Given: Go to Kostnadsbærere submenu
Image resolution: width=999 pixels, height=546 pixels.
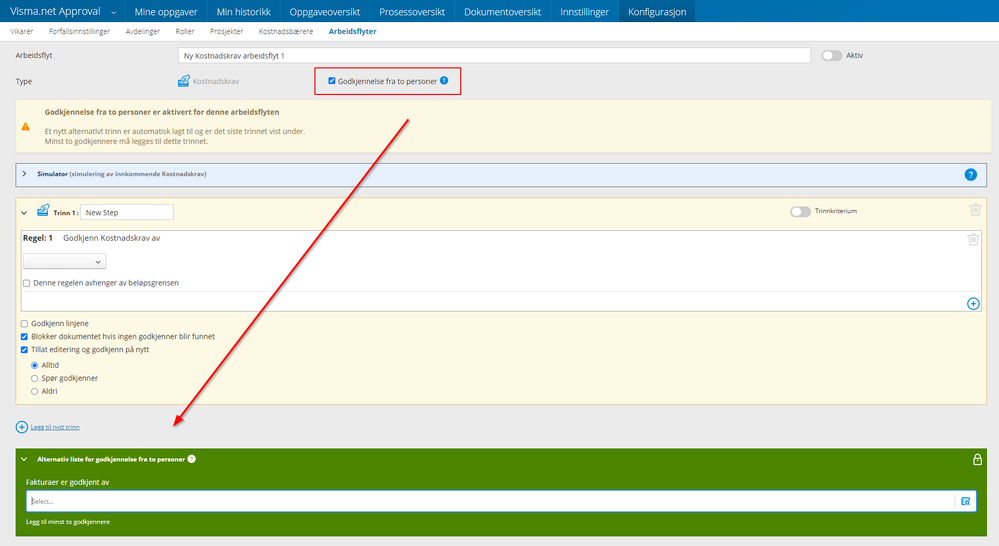Looking at the screenshot, I should coord(286,31).
